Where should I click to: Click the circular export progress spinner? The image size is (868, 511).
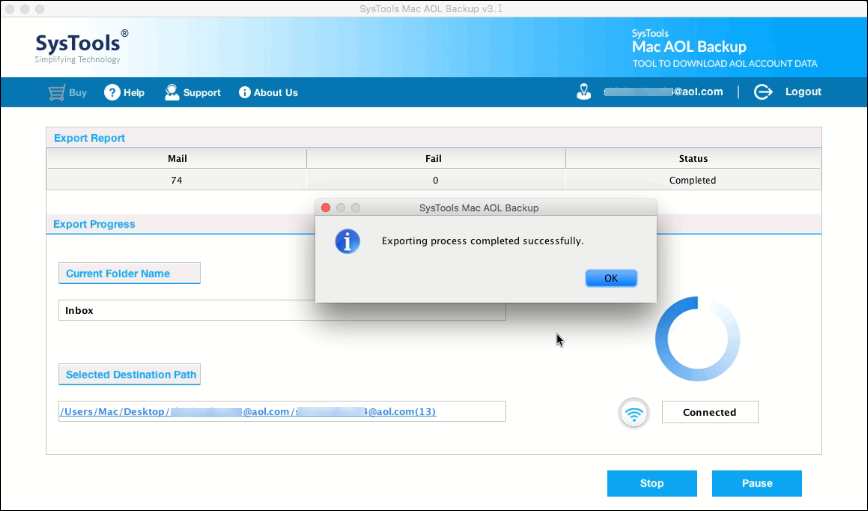coord(698,338)
